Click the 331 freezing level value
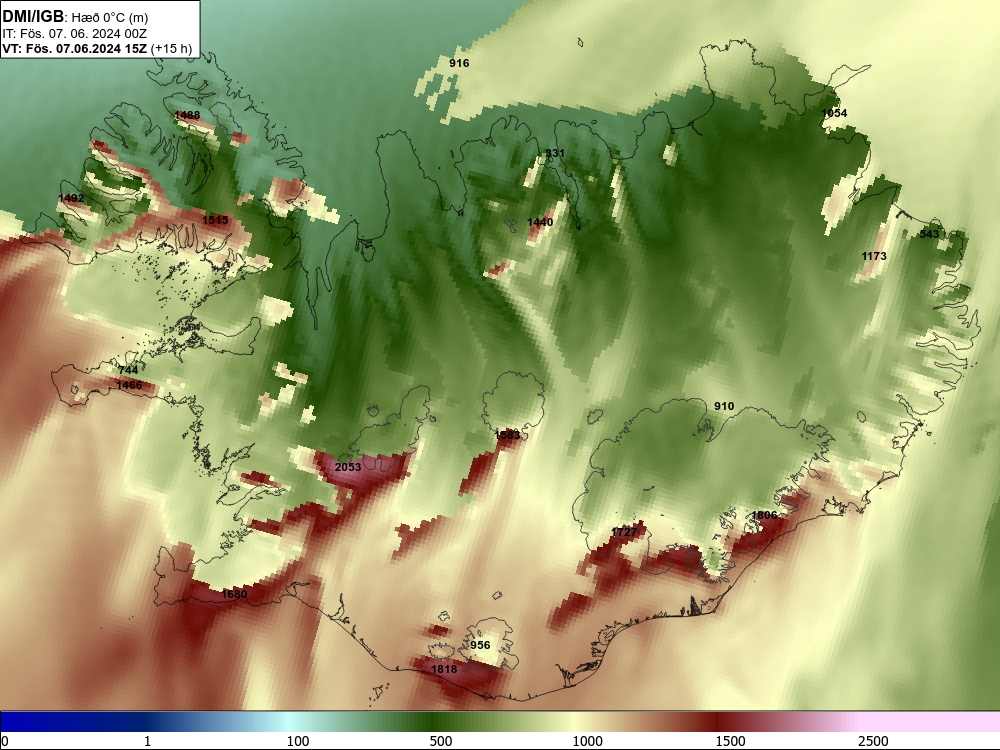 coord(555,153)
